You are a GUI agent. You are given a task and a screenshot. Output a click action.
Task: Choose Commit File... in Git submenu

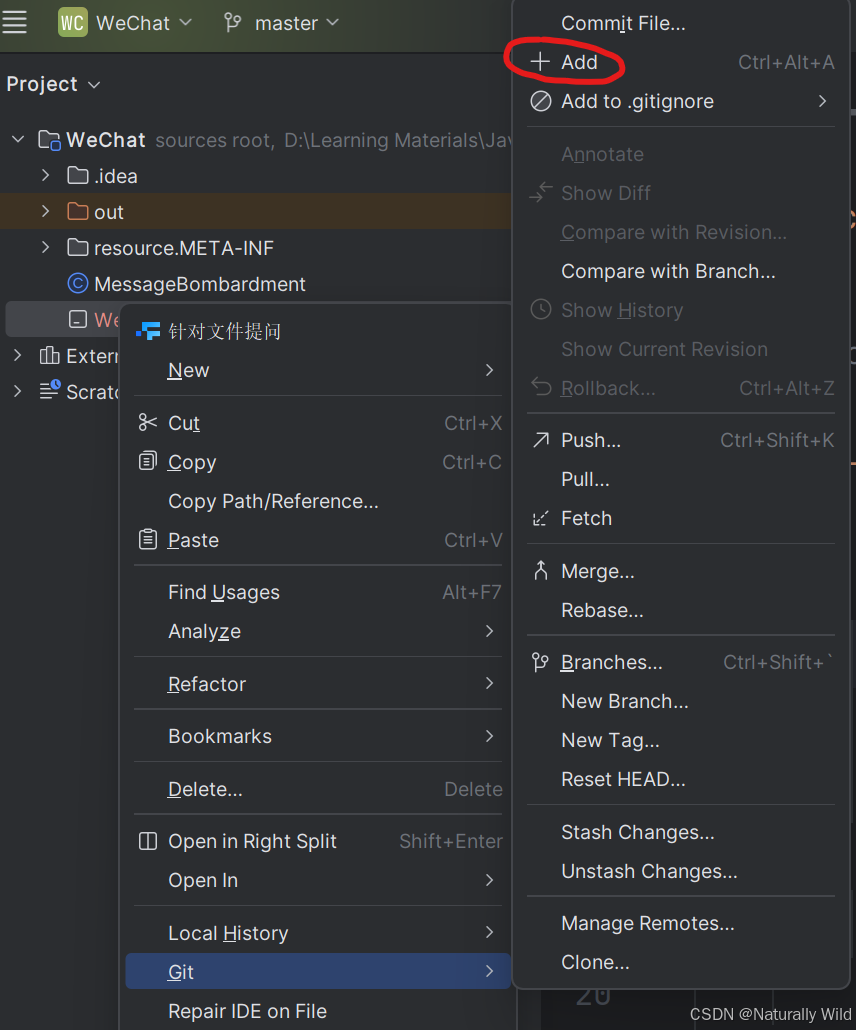coord(681,24)
